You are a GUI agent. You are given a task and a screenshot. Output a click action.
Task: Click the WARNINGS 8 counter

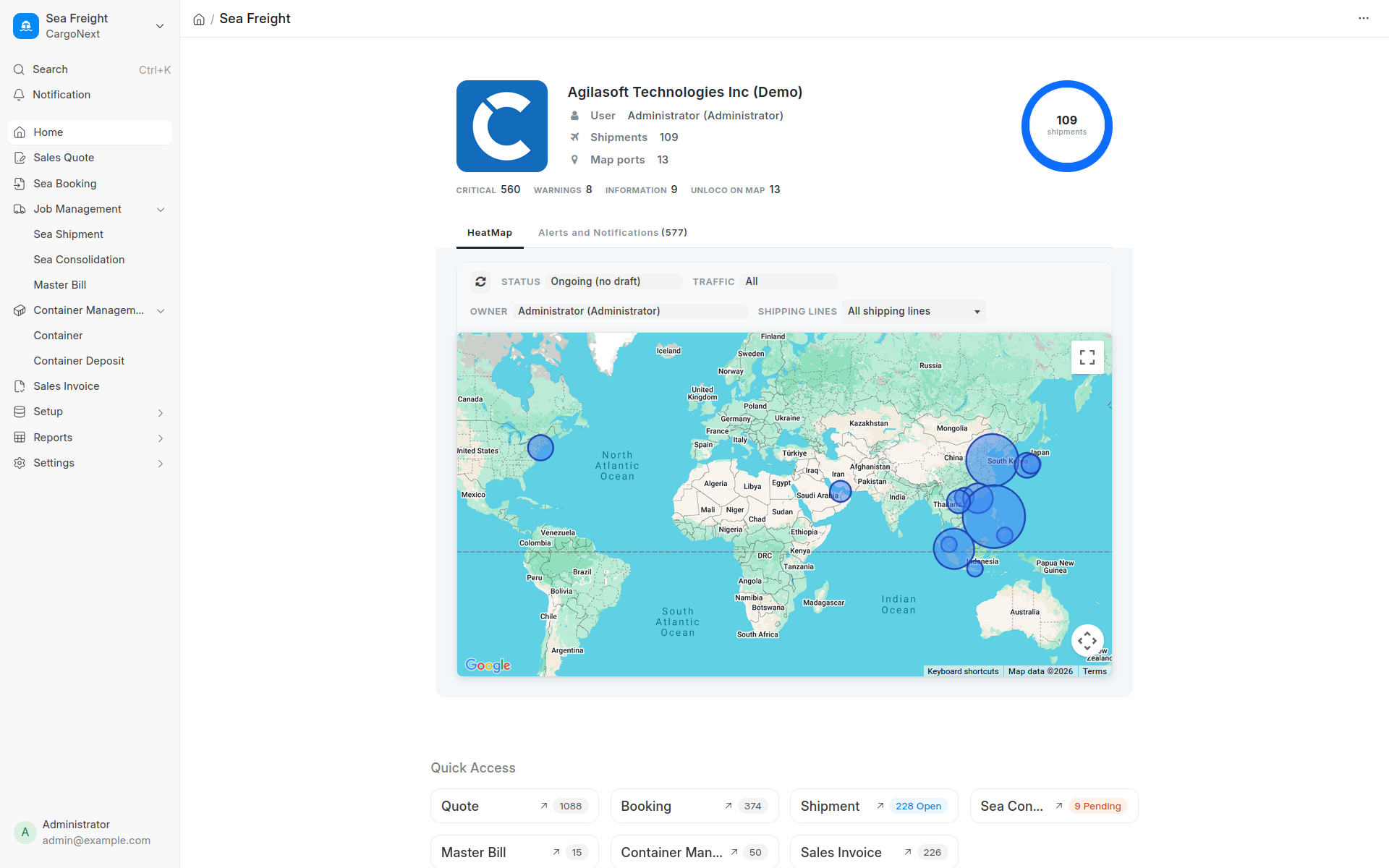(x=563, y=190)
